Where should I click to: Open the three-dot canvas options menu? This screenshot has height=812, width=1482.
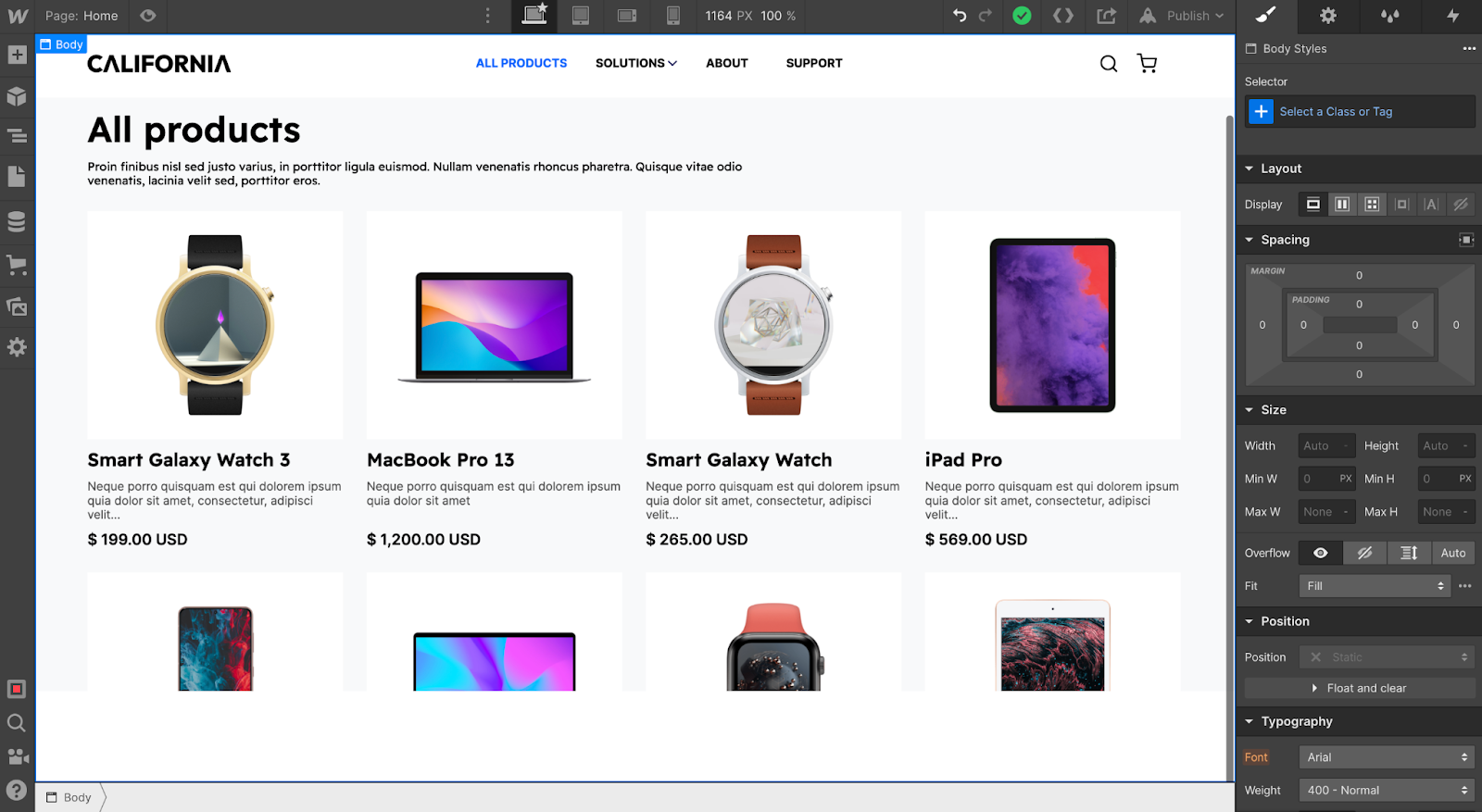click(488, 16)
